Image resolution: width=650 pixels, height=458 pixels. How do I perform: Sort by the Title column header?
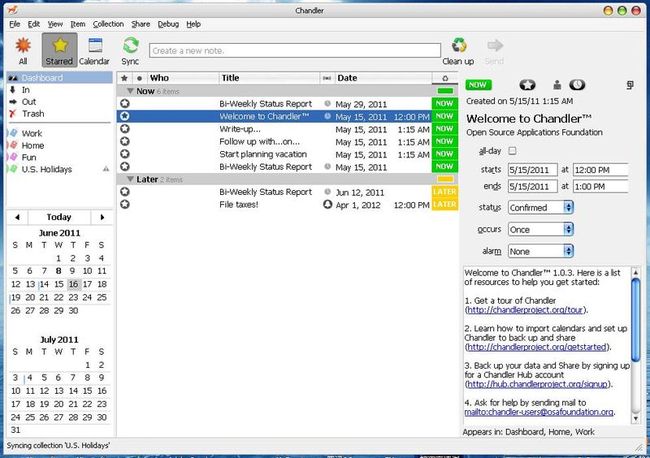pyautogui.click(x=269, y=78)
